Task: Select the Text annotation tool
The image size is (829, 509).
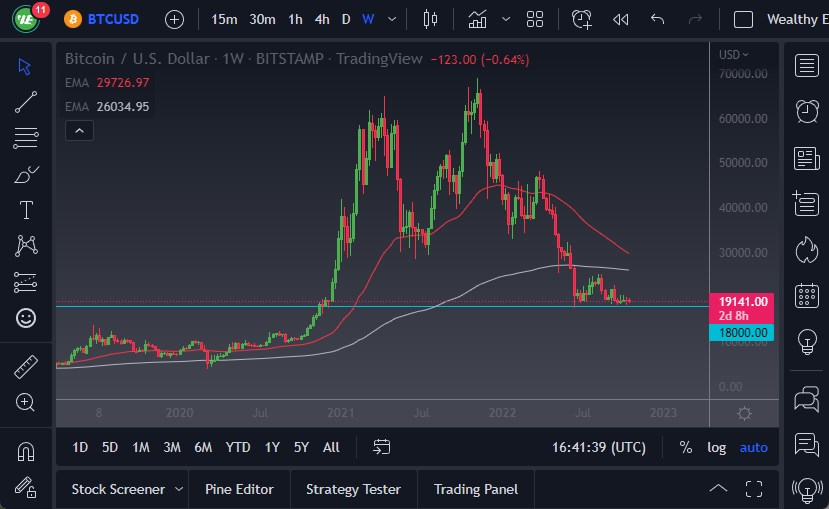Action: point(26,210)
